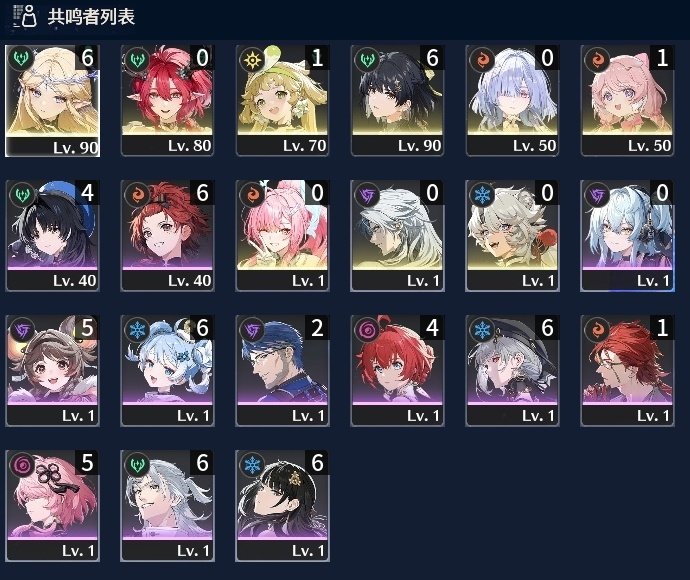Select the light-blue-haired character with headphones

tap(627, 235)
